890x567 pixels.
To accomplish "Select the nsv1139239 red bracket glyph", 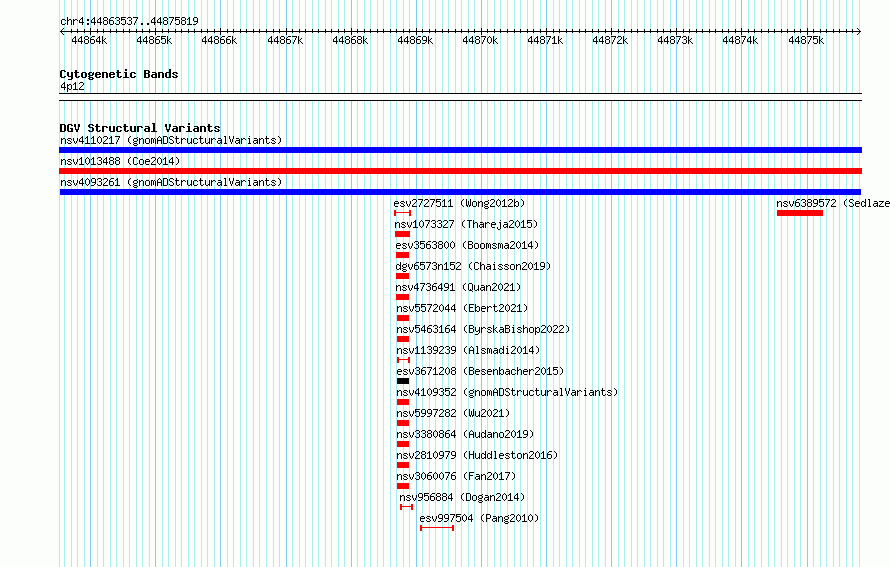I will [x=403, y=360].
